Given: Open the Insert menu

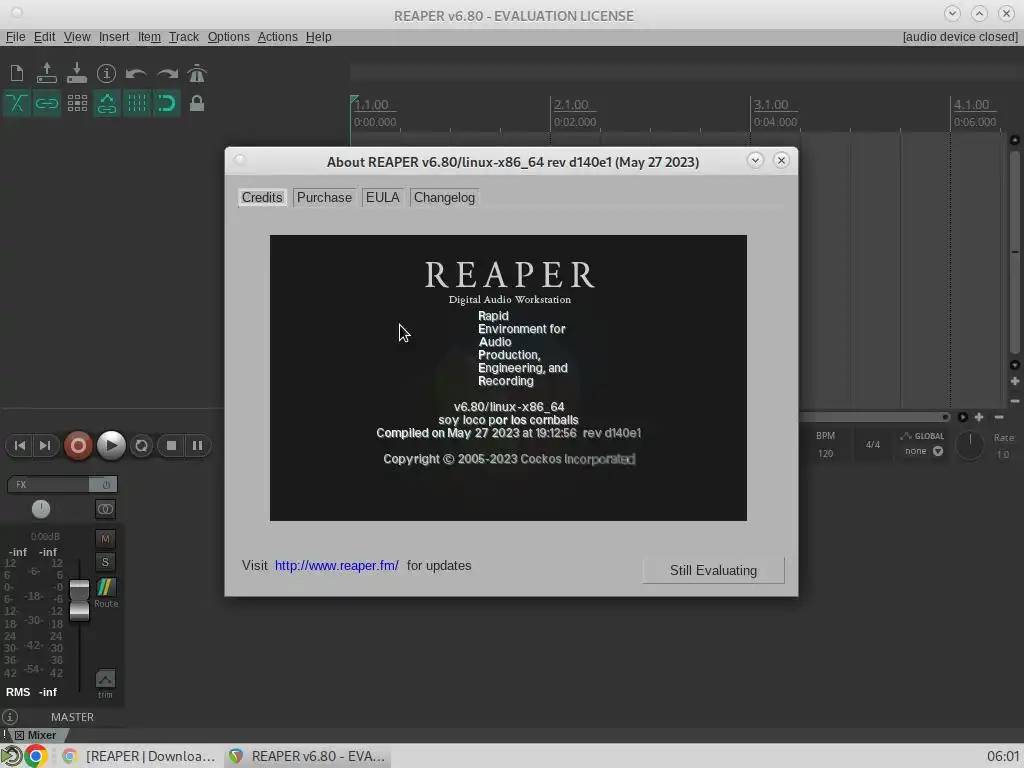Looking at the screenshot, I should pos(114,37).
